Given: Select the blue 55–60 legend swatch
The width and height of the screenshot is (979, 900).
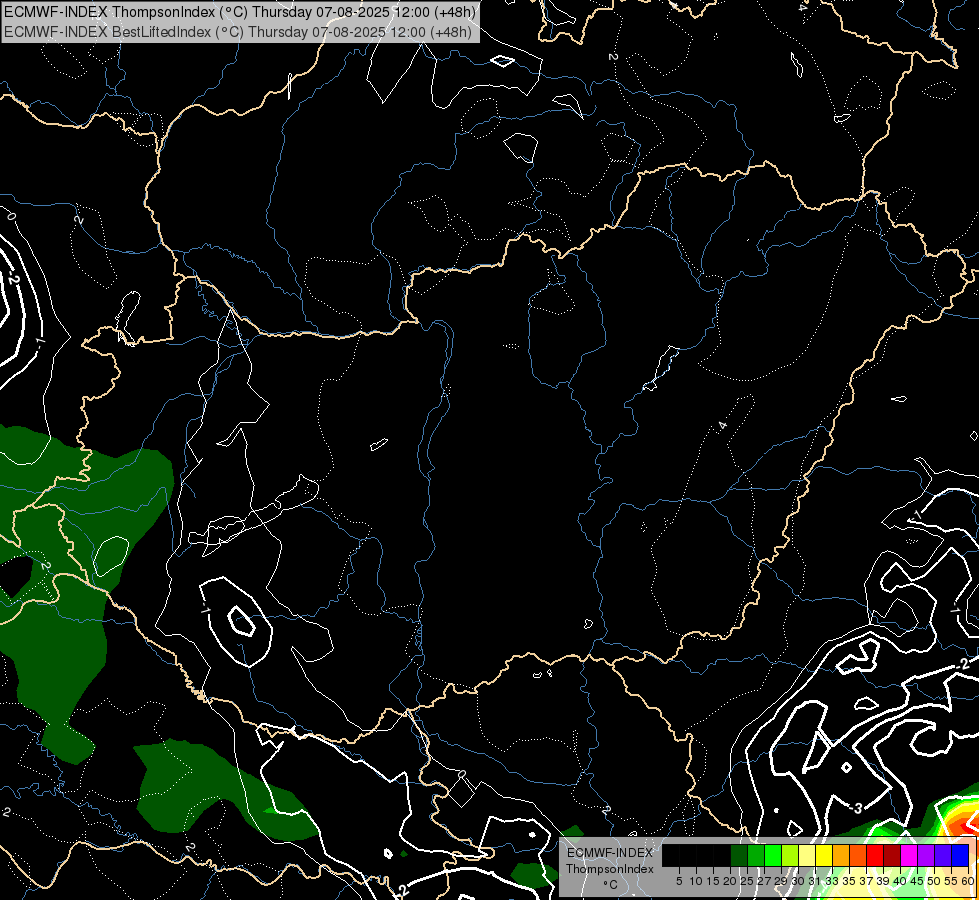Looking at the screenshot, I should pos(960,855).
